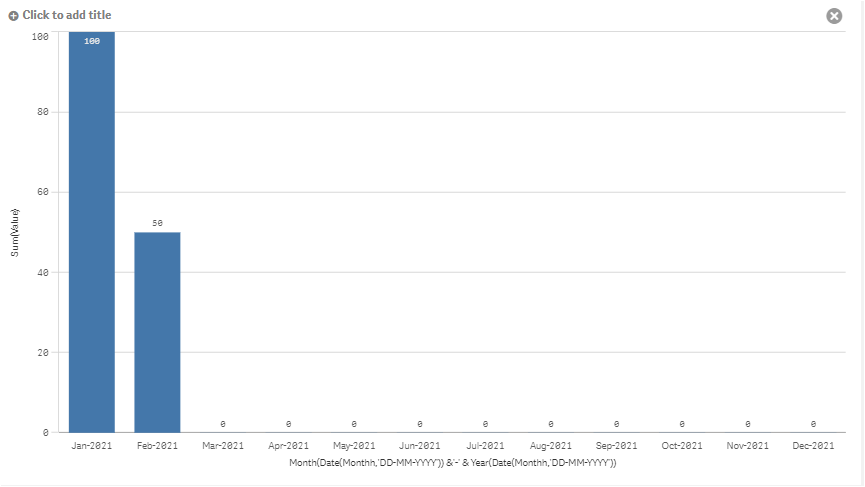
Task: Click the Jun-2021 axis label
Action: click(x=420, y=446)
